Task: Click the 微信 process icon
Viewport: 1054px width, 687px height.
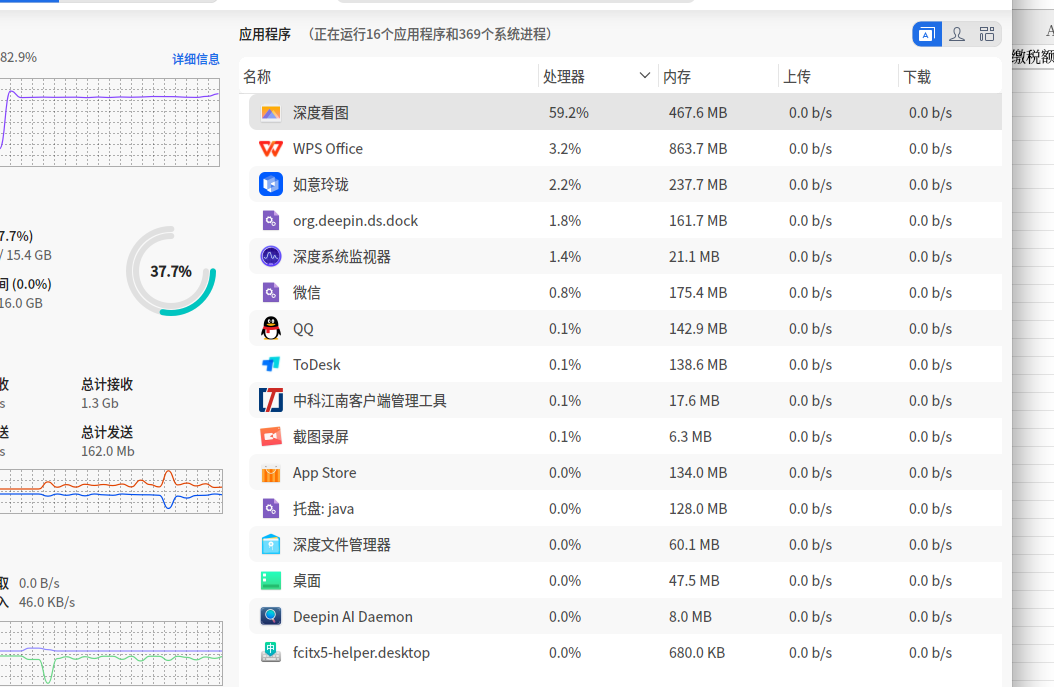Action: point(271,292)
